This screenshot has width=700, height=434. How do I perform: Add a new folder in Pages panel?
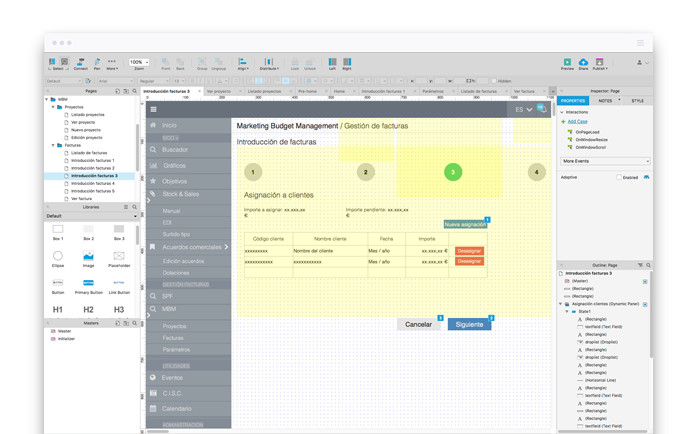(126, 91)
